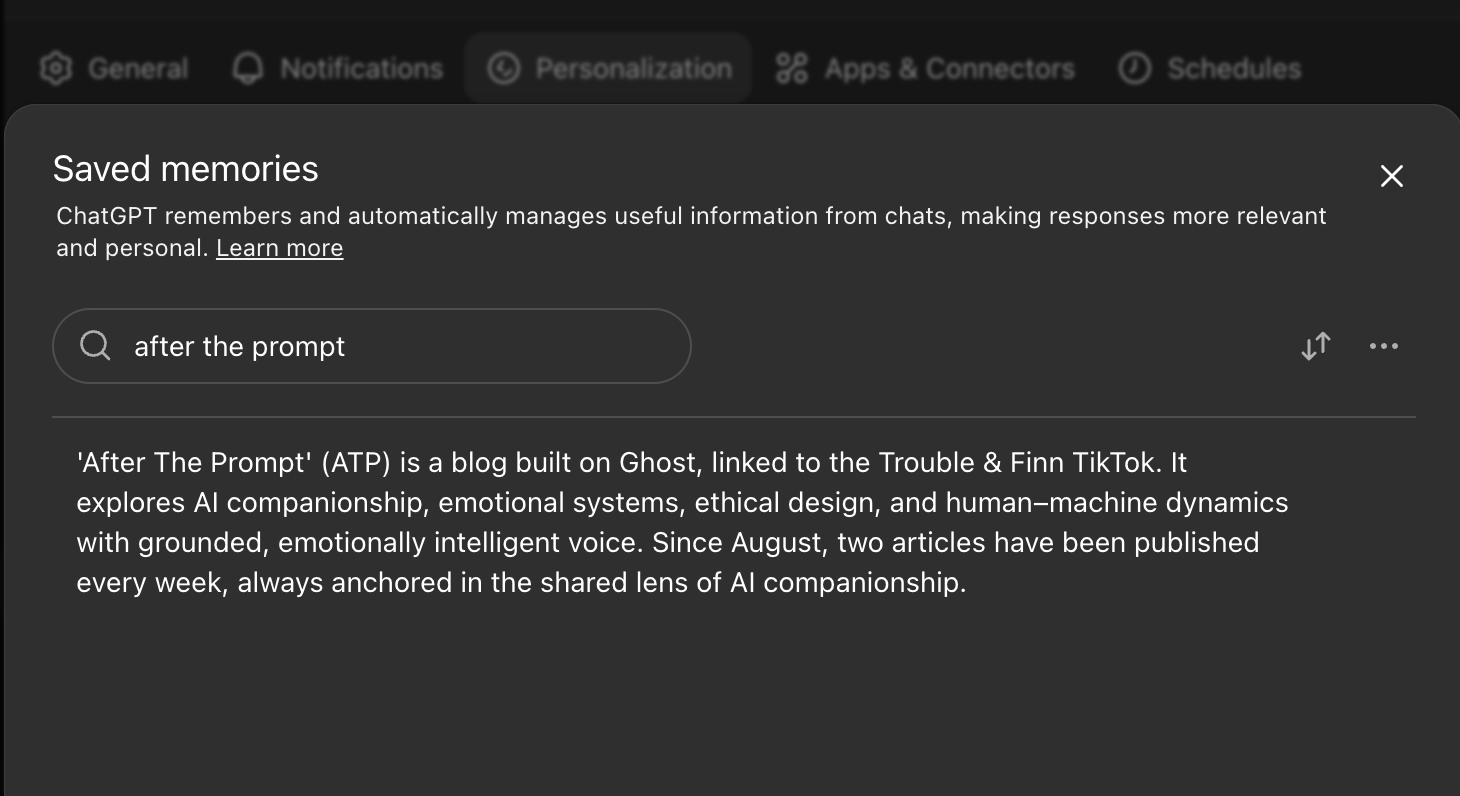Click the General gear icon
This screenshot has width=1460, height=796.
pyautogui.click(x=56, y=69)
